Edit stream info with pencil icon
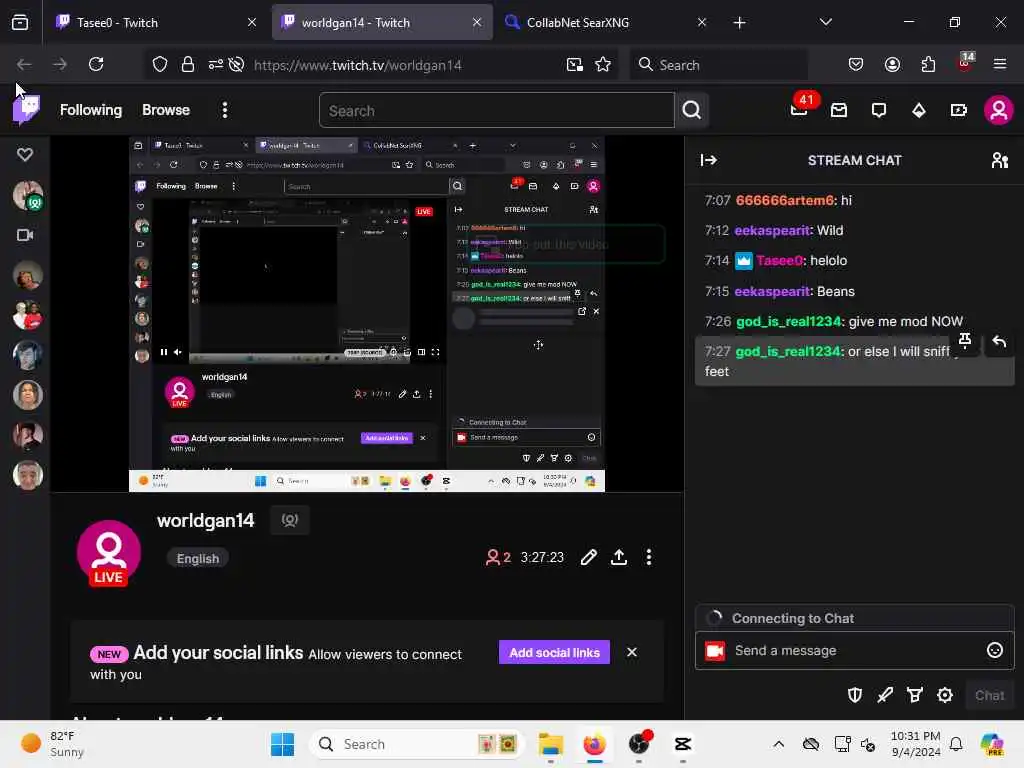The image size is (1024, 768). (x=588, y=557)
